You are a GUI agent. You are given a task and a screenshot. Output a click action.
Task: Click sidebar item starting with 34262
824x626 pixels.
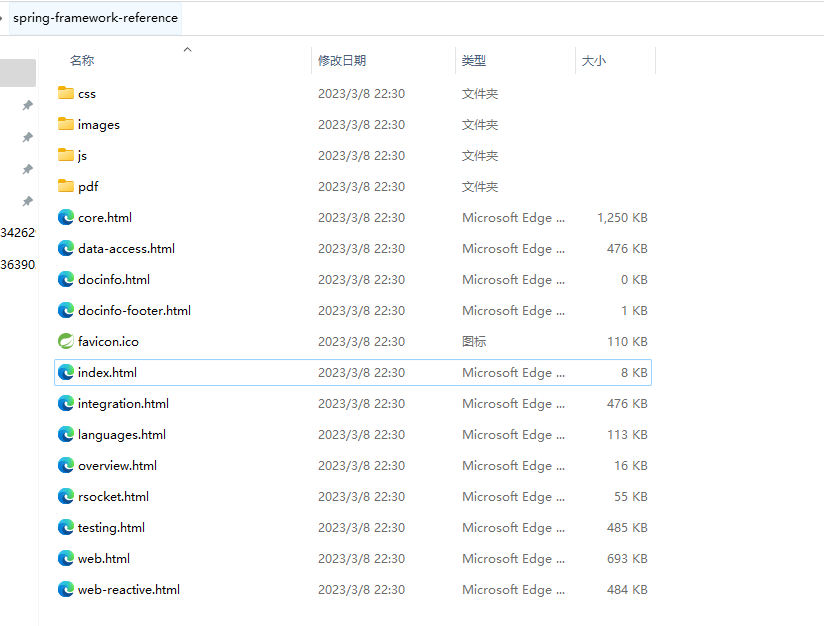(18, 232)
